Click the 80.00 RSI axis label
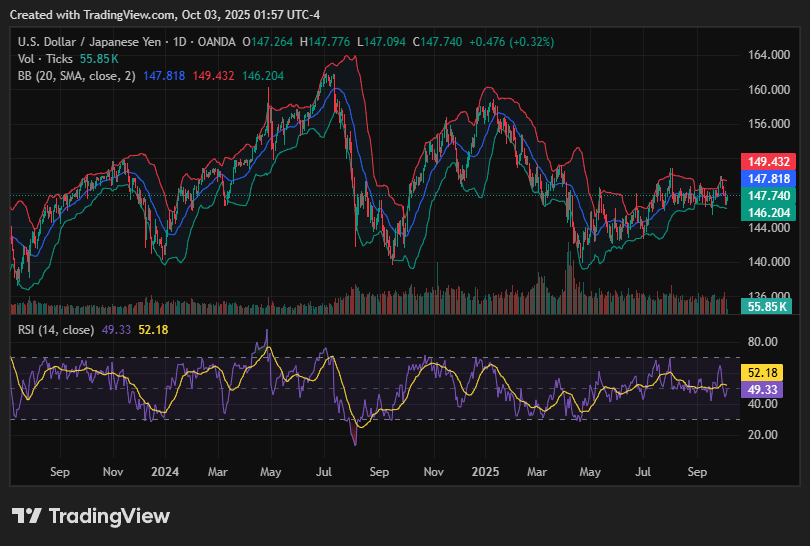The width and height of the screenshot is (810, 546). pos(765,341)
